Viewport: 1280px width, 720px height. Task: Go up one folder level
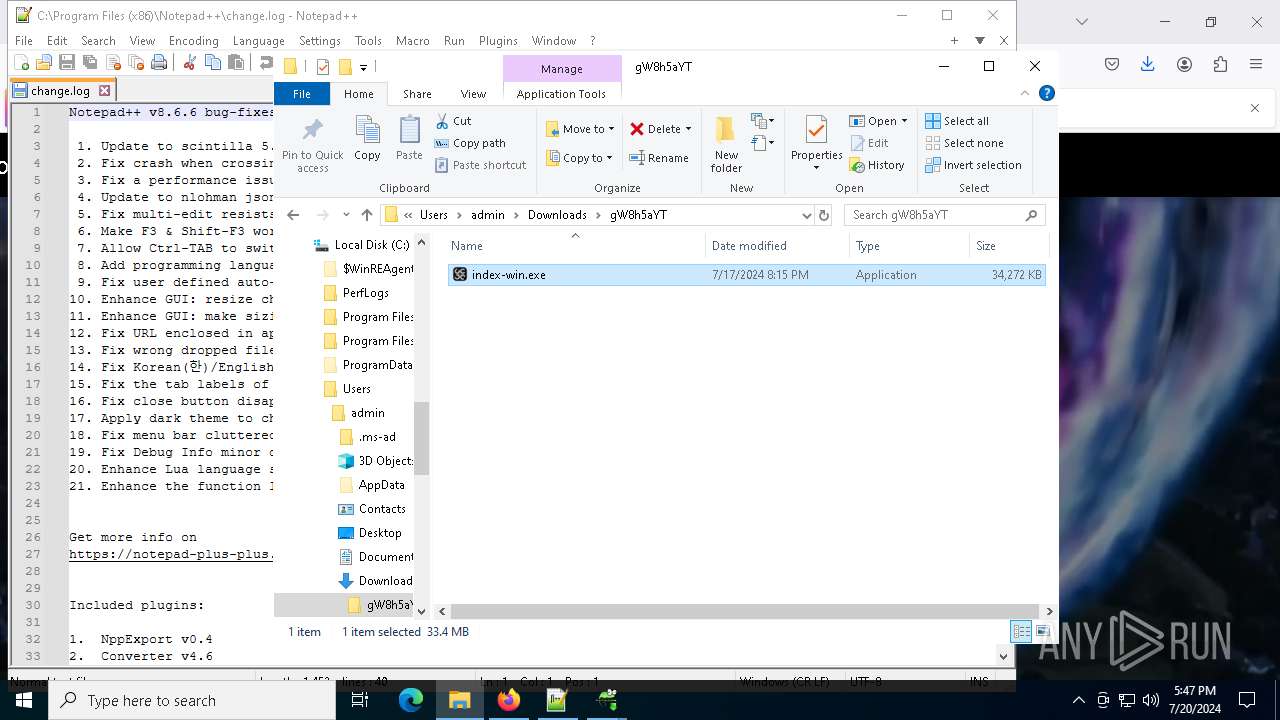click(x=367, y=215)
